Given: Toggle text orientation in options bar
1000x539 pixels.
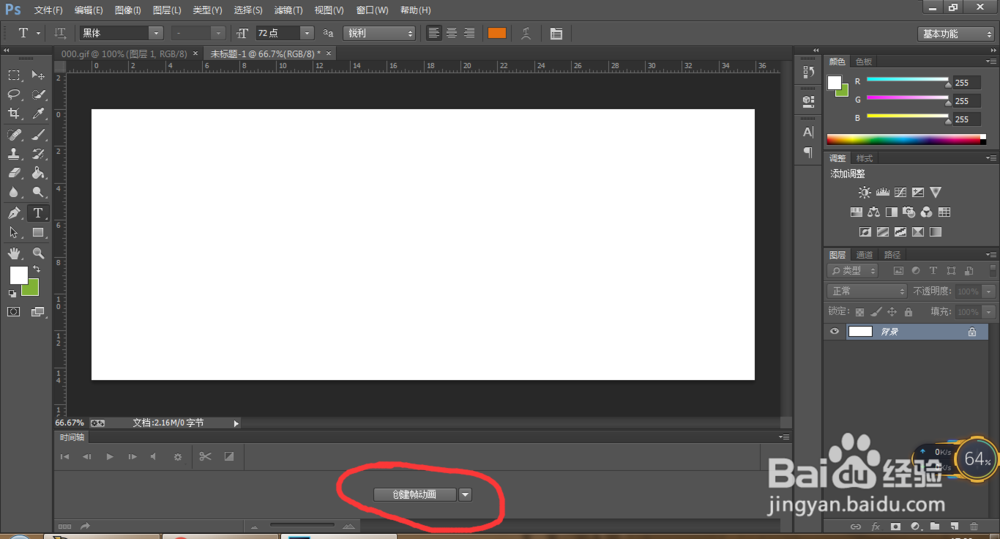Looking at the screenshot, I should tap(60, 33).
